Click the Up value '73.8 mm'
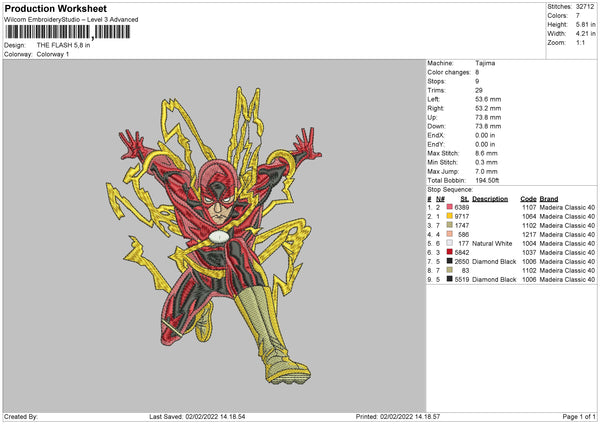Image resolution: width=600 pixels, height=424 pixels. click(488, 117)
